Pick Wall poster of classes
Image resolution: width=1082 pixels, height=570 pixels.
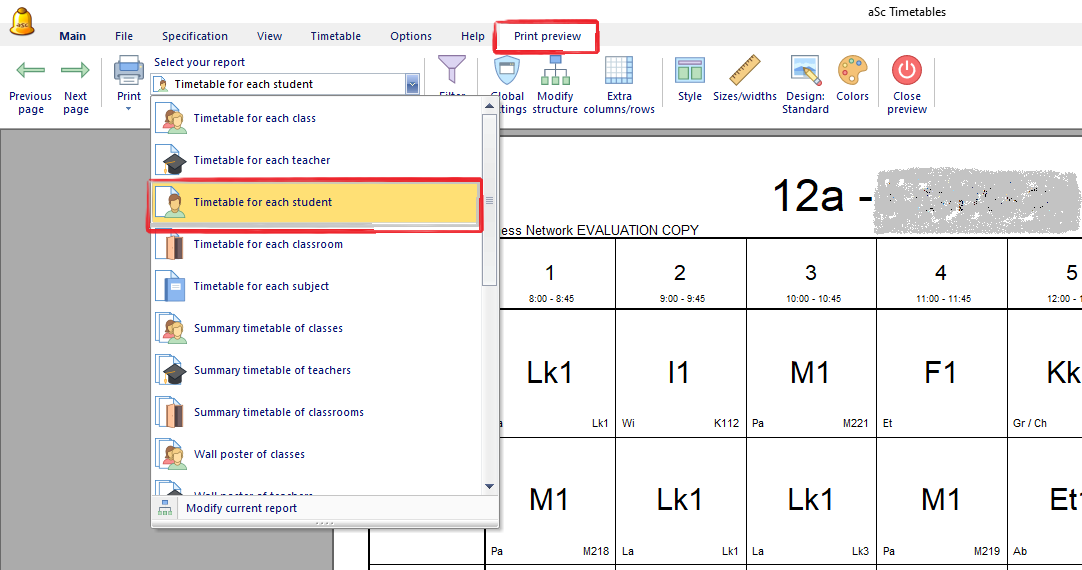(249, 454)
